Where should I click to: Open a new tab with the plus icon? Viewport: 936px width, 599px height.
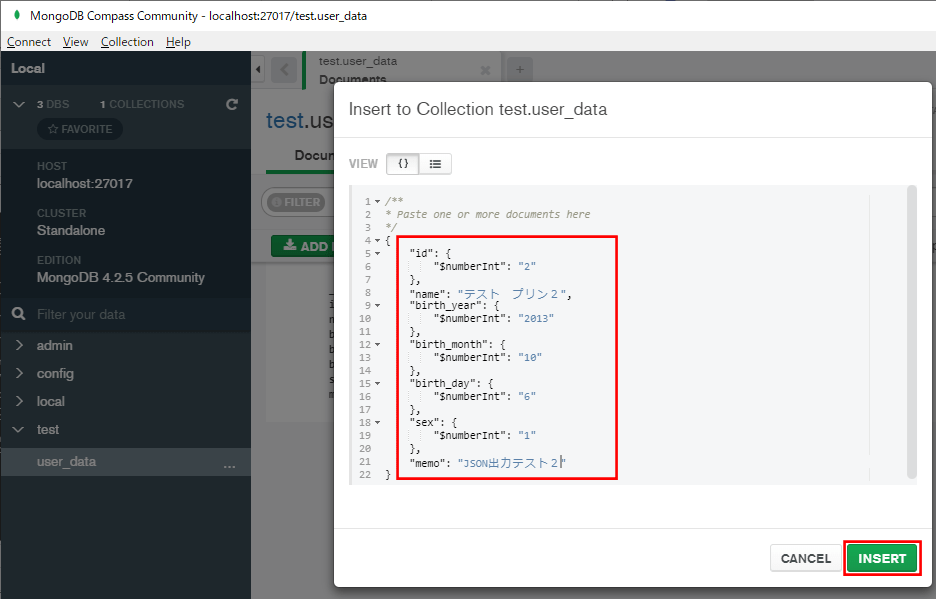pyautogui.click(x=519, y=68)
